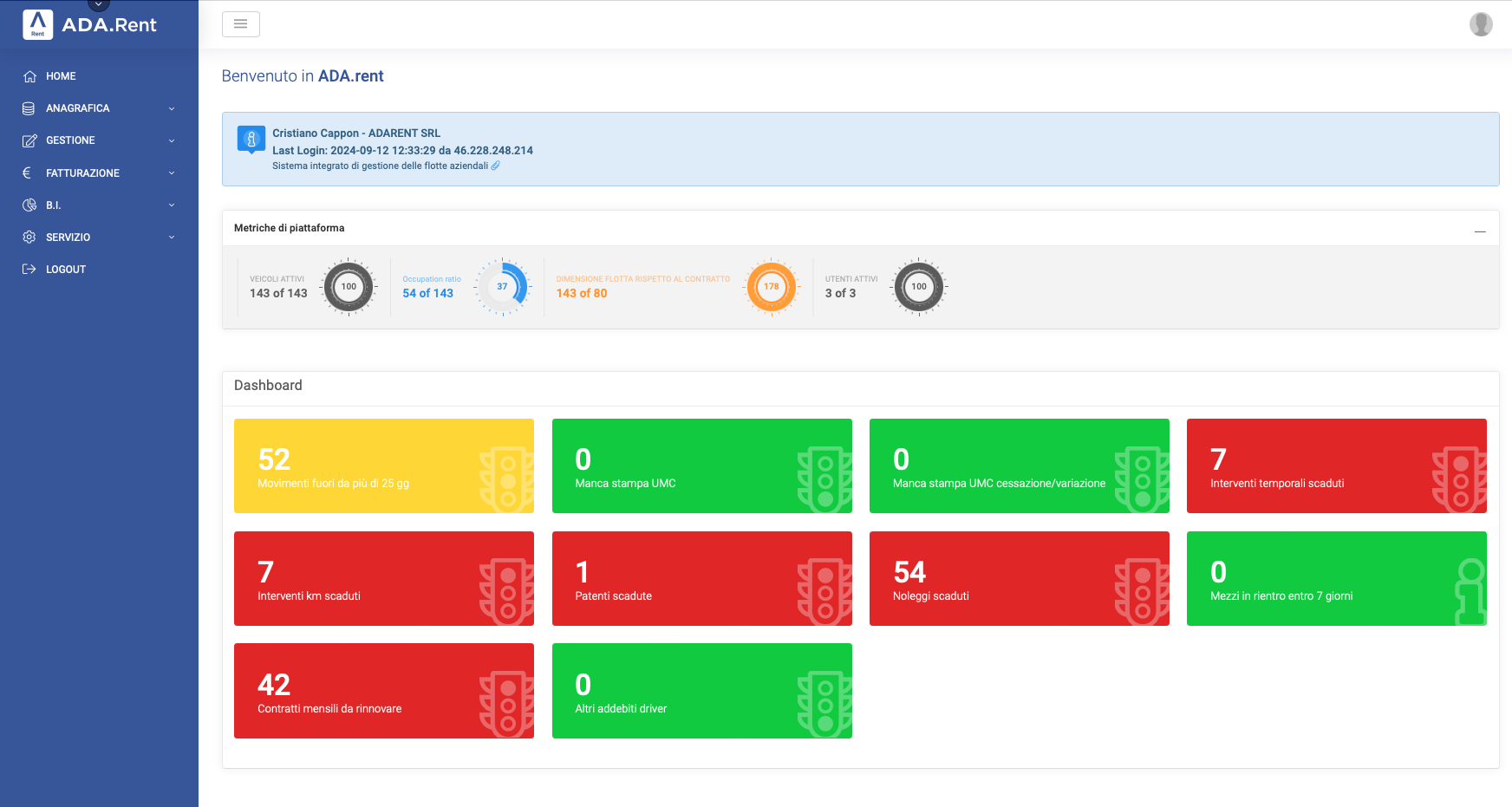
Task: Expand the Fatturazione dropdown arrow
Action: pyautogui.click(x=172, y=173)
